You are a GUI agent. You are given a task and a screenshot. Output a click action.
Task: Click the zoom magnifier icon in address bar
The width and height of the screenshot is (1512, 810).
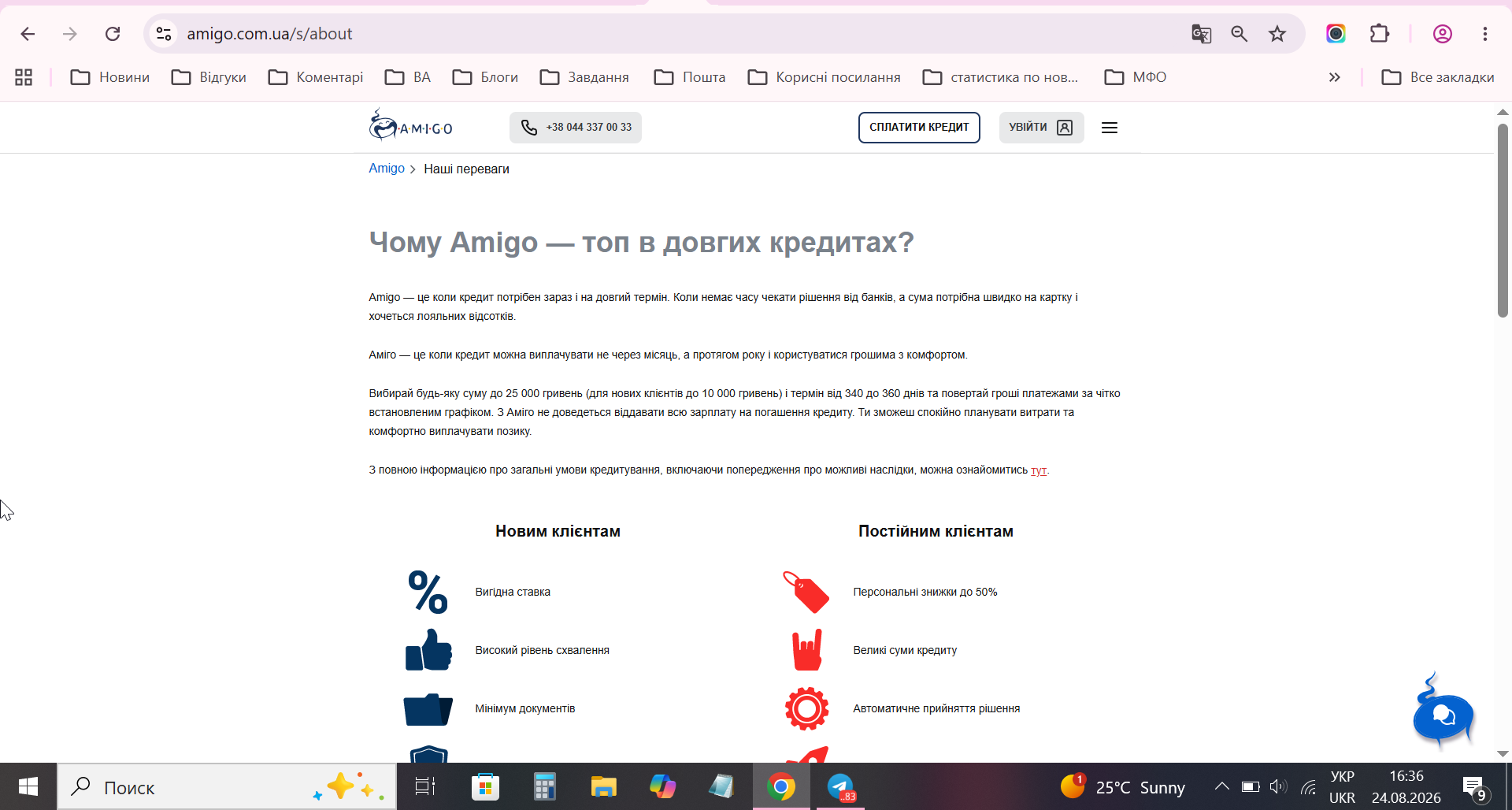pos(1240,34)
